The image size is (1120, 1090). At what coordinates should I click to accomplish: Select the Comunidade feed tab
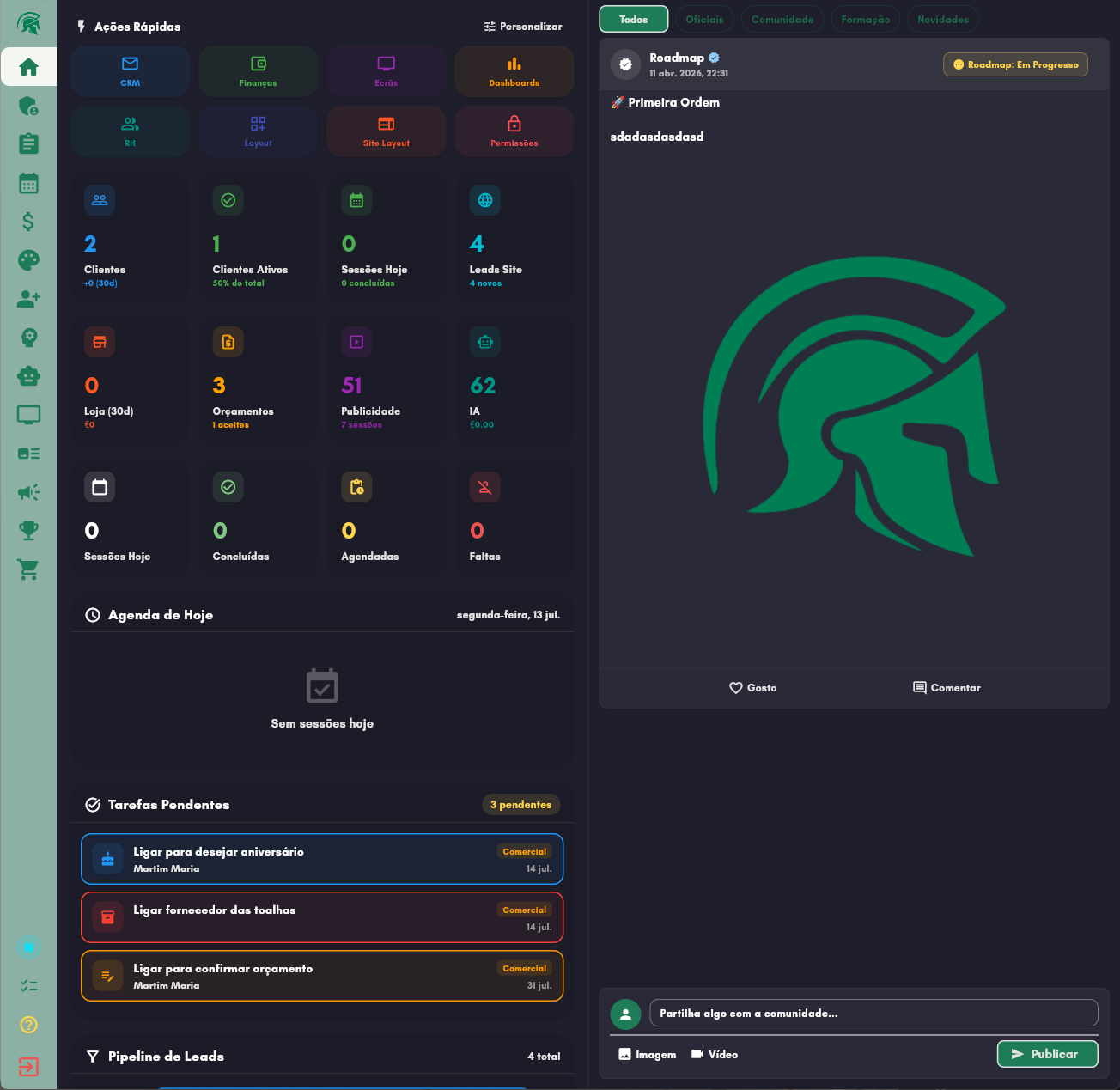tap(782, 19)
